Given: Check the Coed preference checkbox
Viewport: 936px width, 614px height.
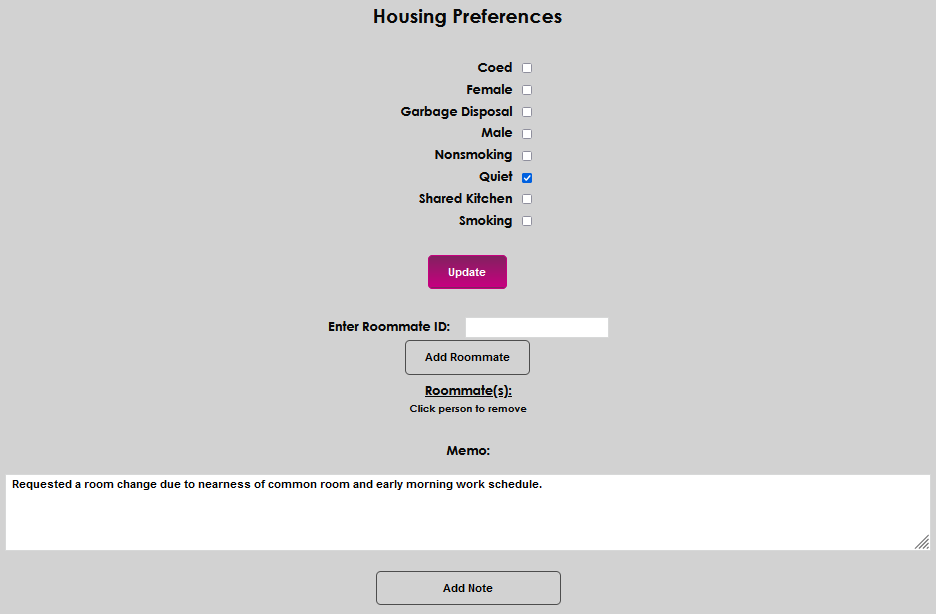Looking at the screenshot, I should (526, 67).
